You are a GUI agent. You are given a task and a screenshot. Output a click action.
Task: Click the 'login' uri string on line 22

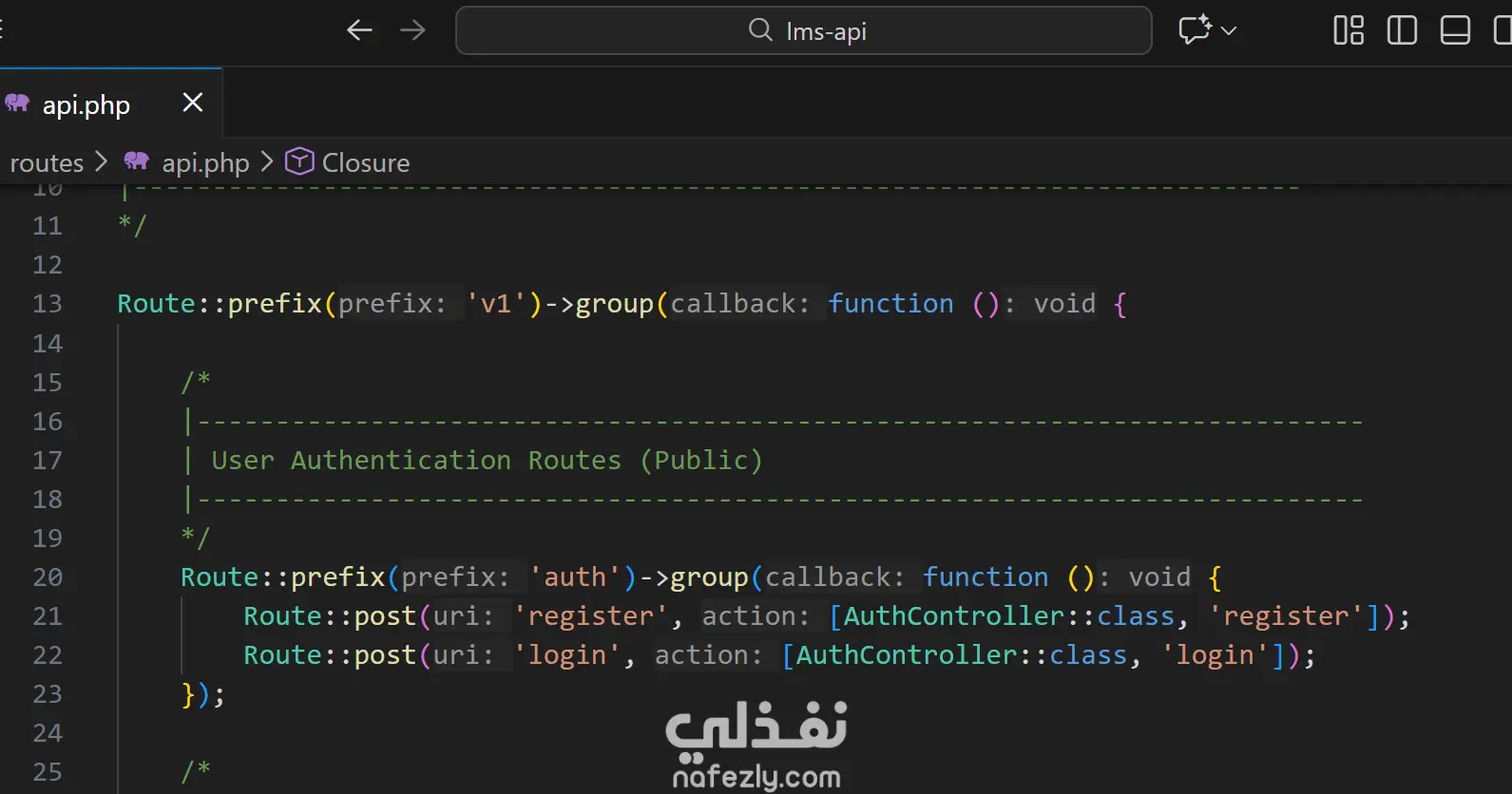coord(567,655)
